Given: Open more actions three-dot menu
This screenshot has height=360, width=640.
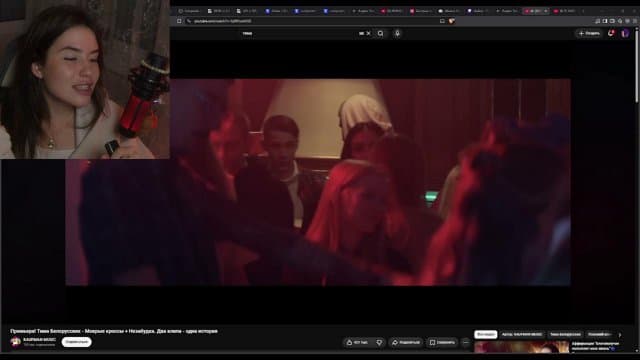Looking at the screenshot, I should click(466, 342).
